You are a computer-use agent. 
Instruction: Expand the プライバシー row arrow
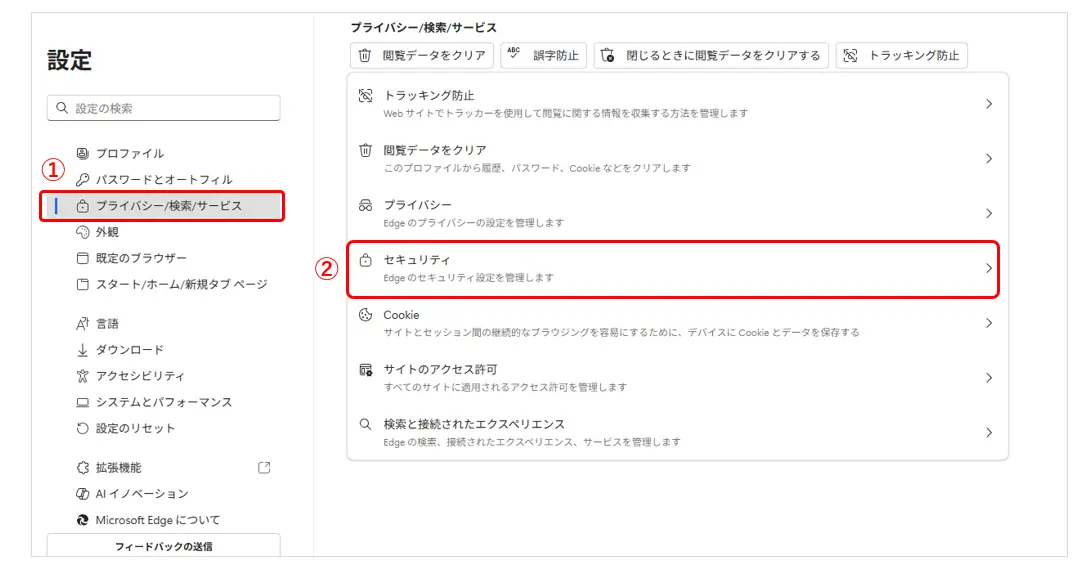click(988, 213)
